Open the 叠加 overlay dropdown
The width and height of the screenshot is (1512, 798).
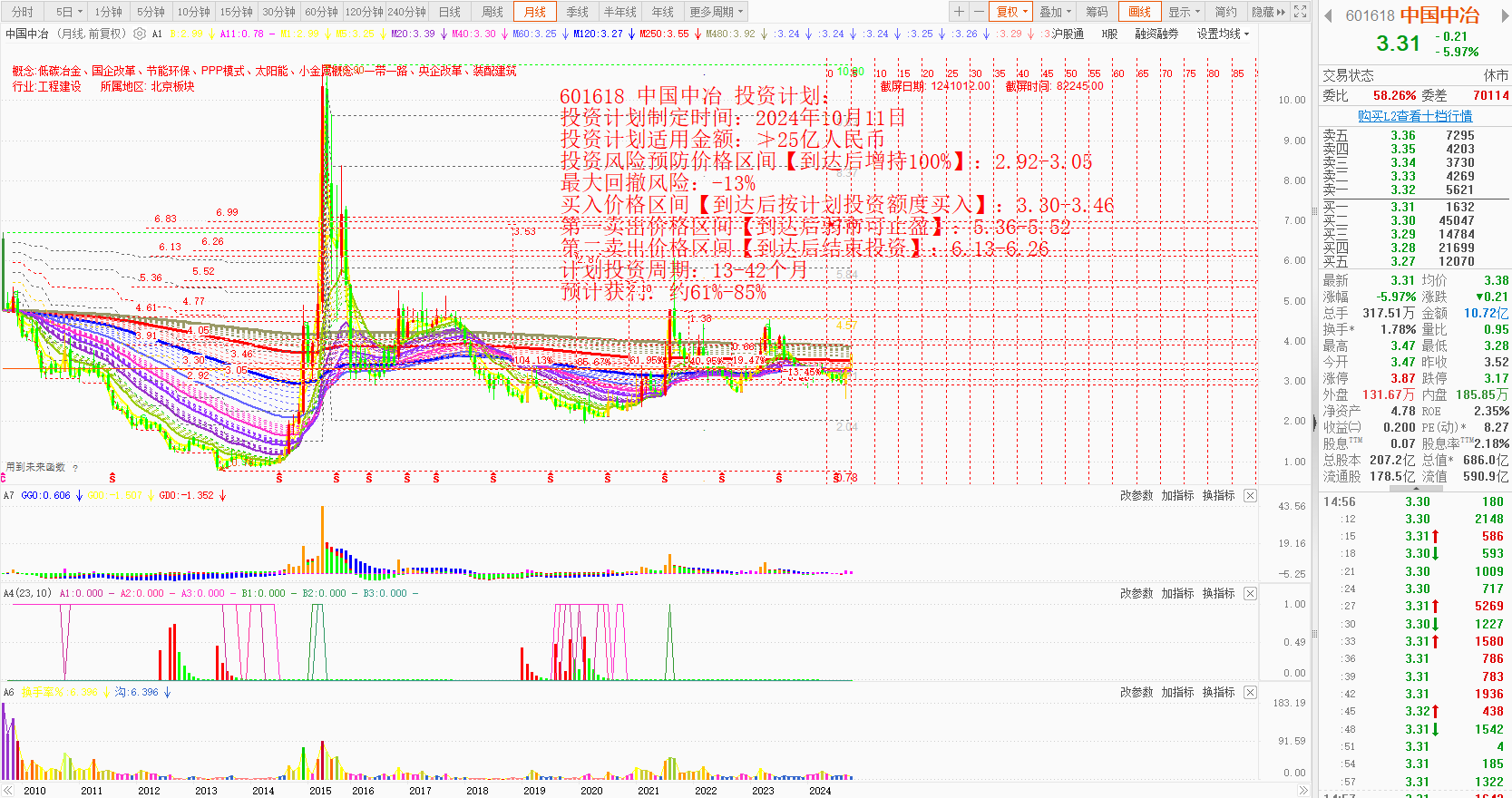[1055, 12]
